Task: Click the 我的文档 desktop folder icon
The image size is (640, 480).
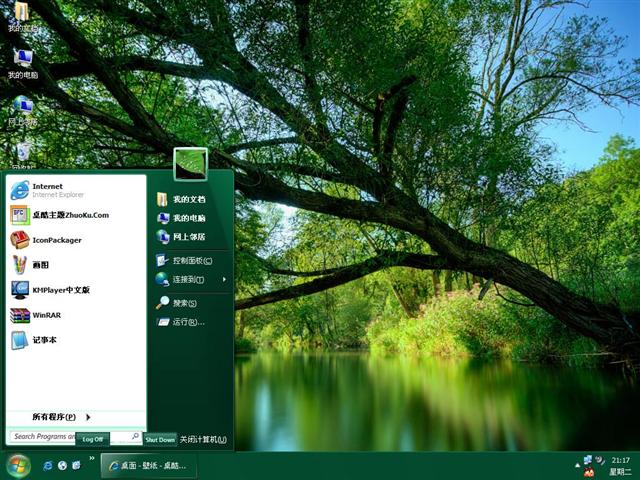Action: (21, 14)
